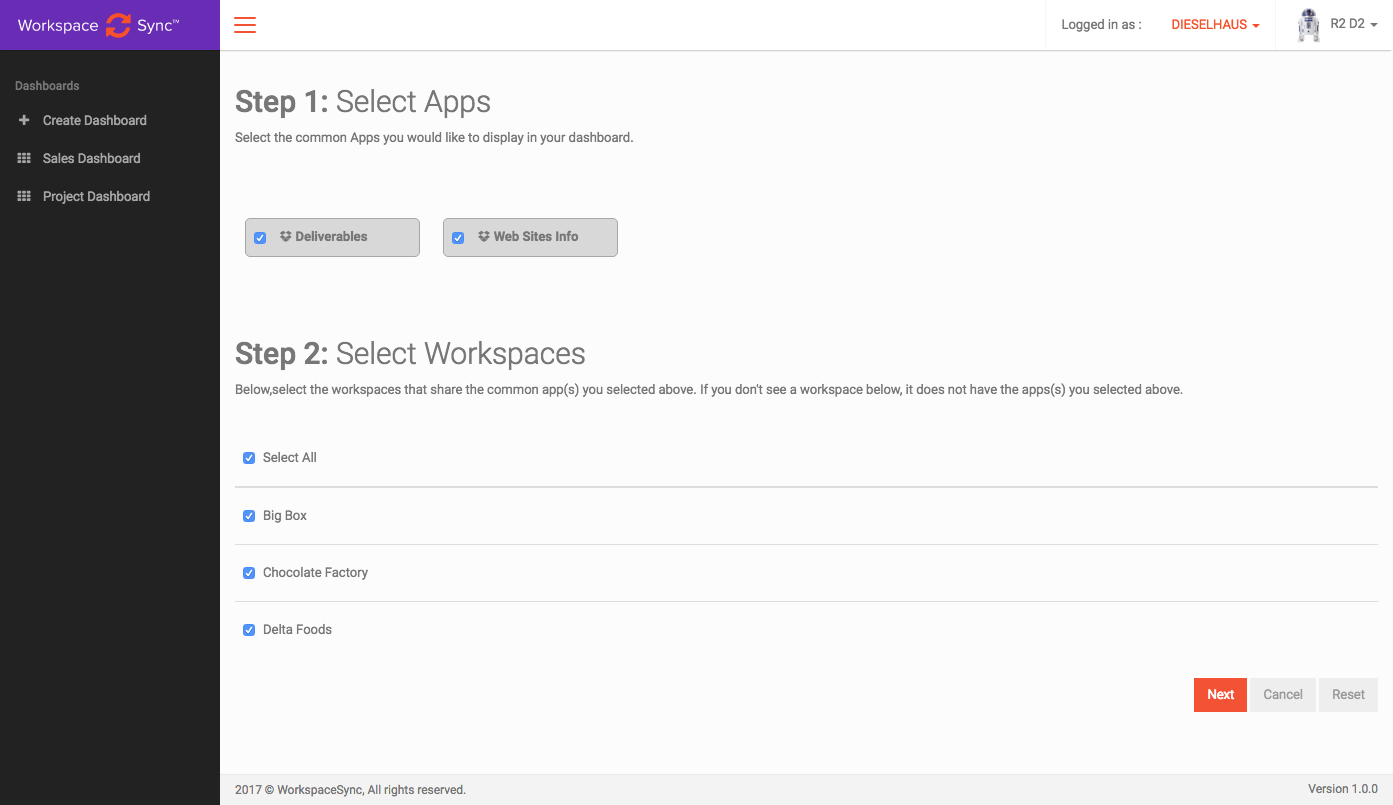1393x805 pixels.
Task: Uncheck the Deliverables app checkbox
Action: [x=260, y=238]
